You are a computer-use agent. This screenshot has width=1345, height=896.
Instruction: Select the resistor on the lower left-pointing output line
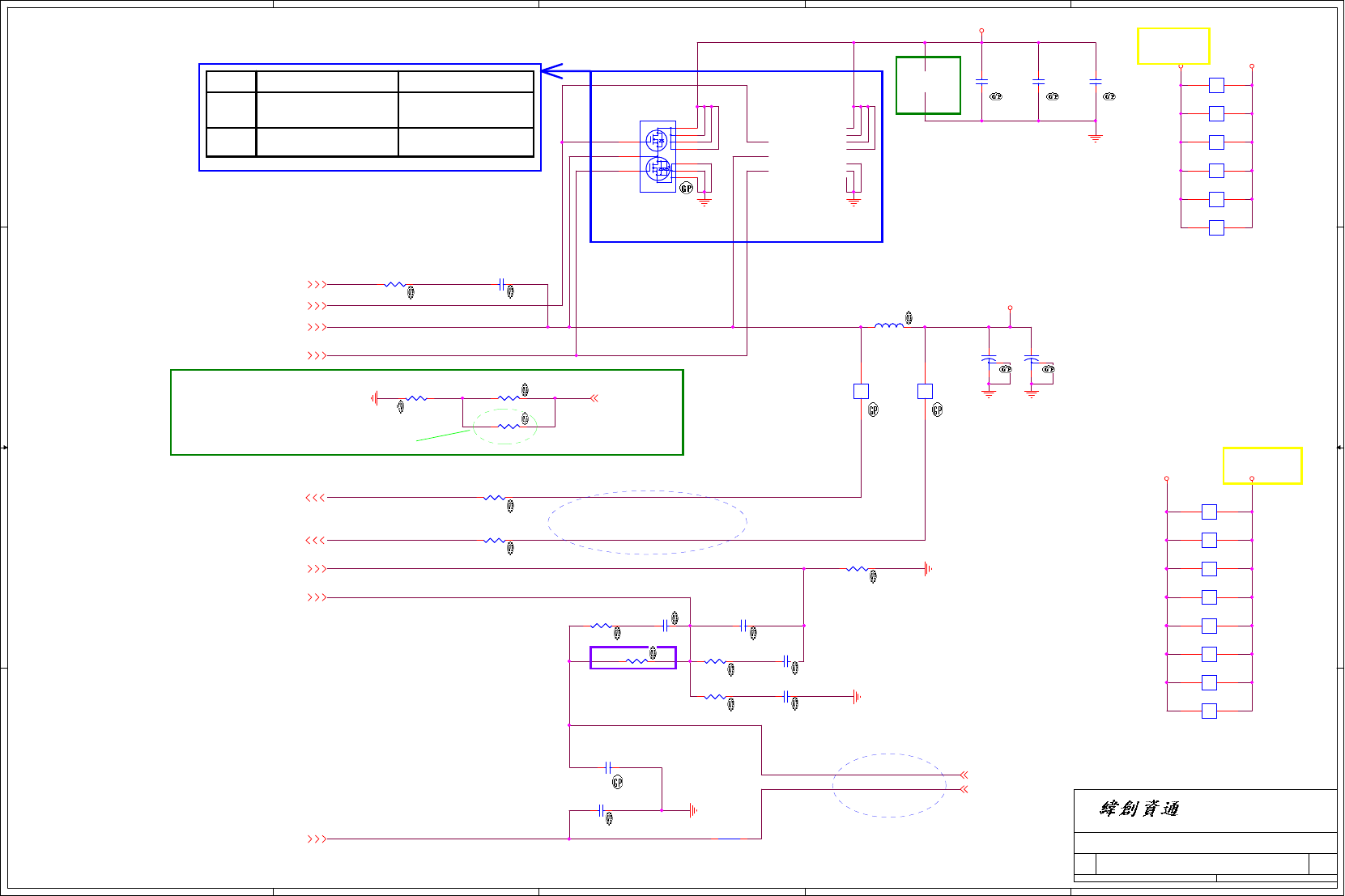point(495,541)
